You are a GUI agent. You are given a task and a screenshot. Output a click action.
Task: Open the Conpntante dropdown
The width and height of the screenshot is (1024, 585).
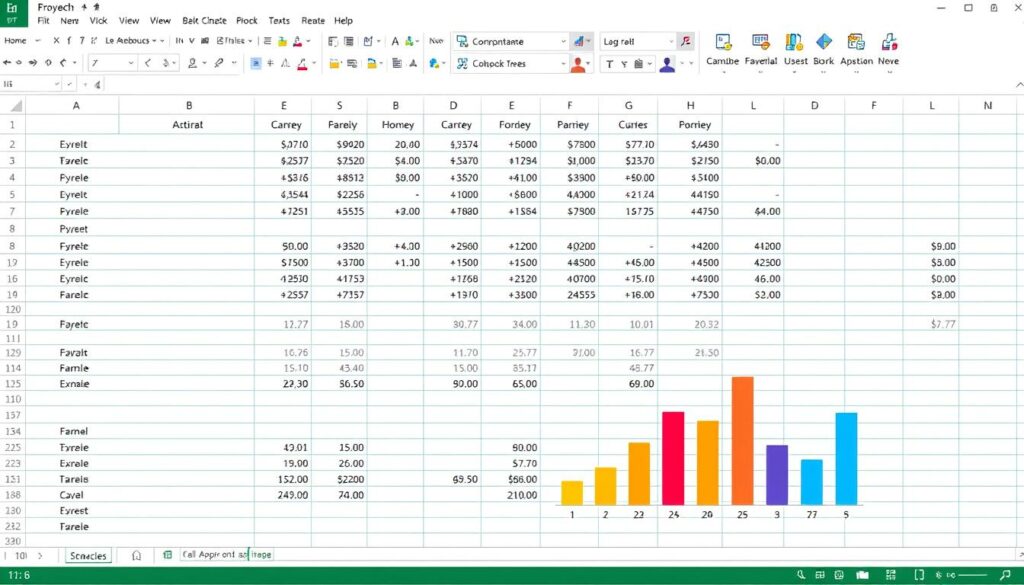[x=564, y=41]
